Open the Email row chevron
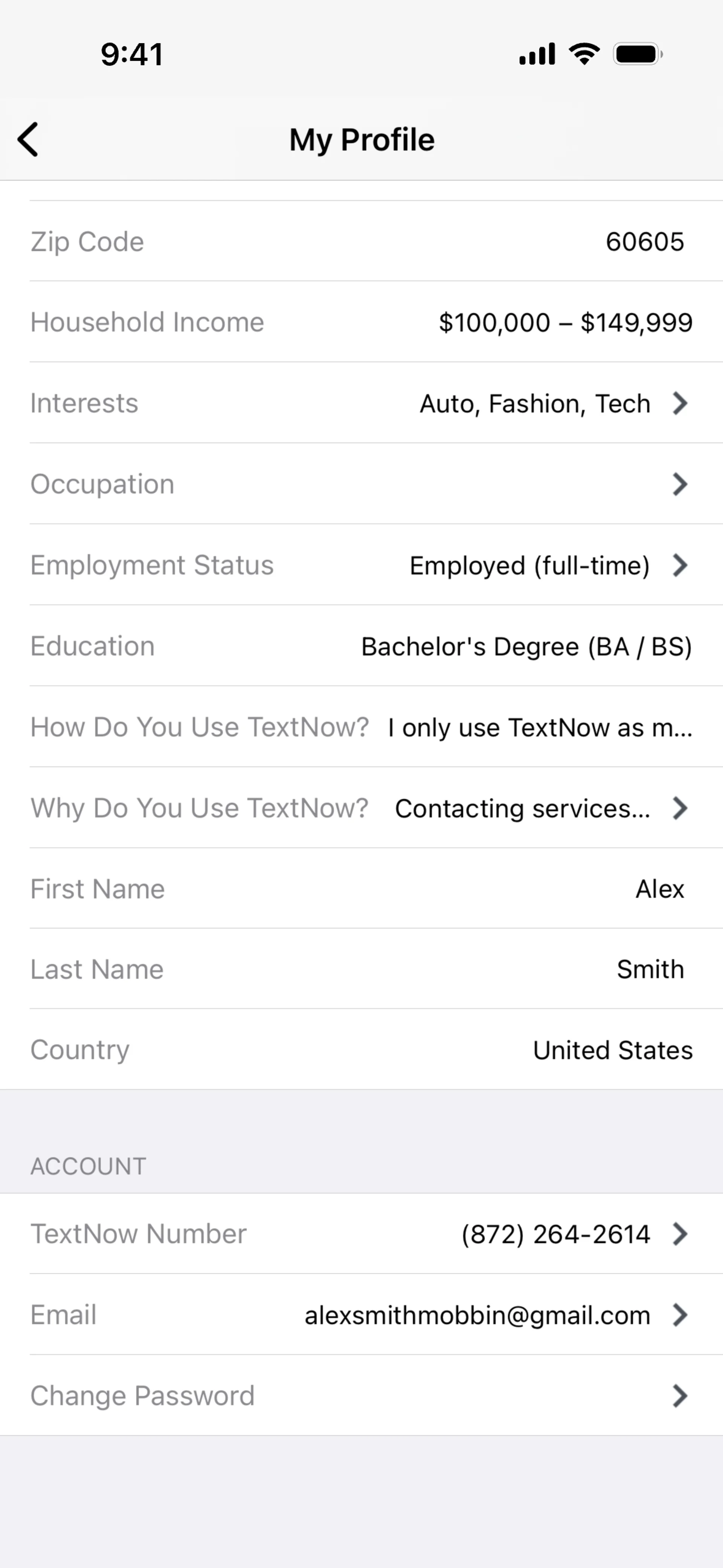This screenshot has height=1568, width=723. click(680, 1315)
